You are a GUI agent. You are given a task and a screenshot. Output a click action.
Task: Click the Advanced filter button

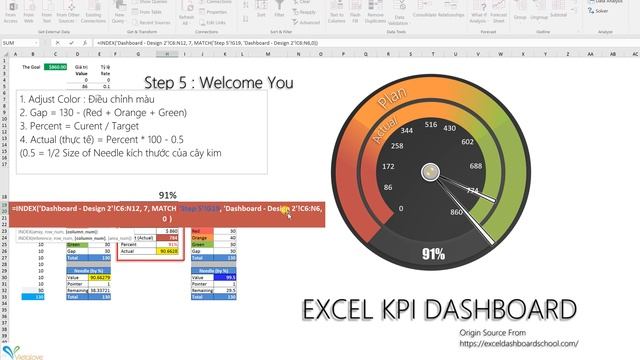[306, 22]
